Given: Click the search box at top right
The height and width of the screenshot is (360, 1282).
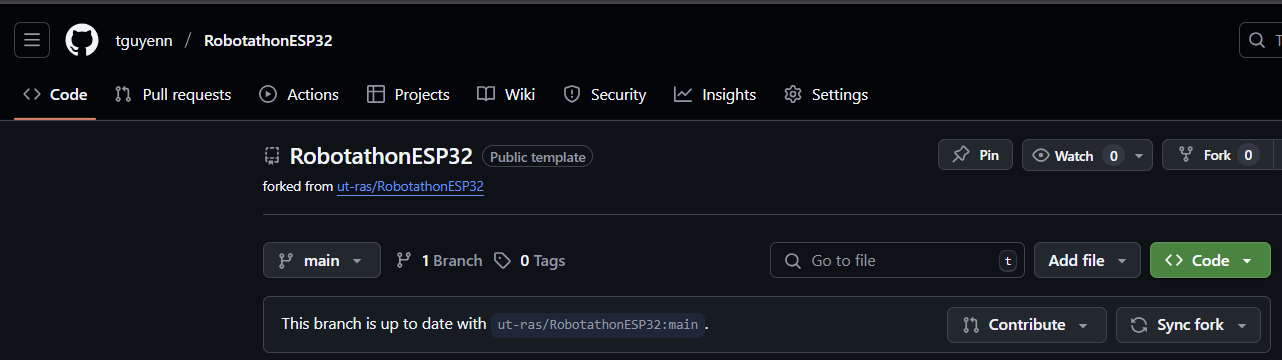Looking at the screenshot, I should pos(1260,41).
